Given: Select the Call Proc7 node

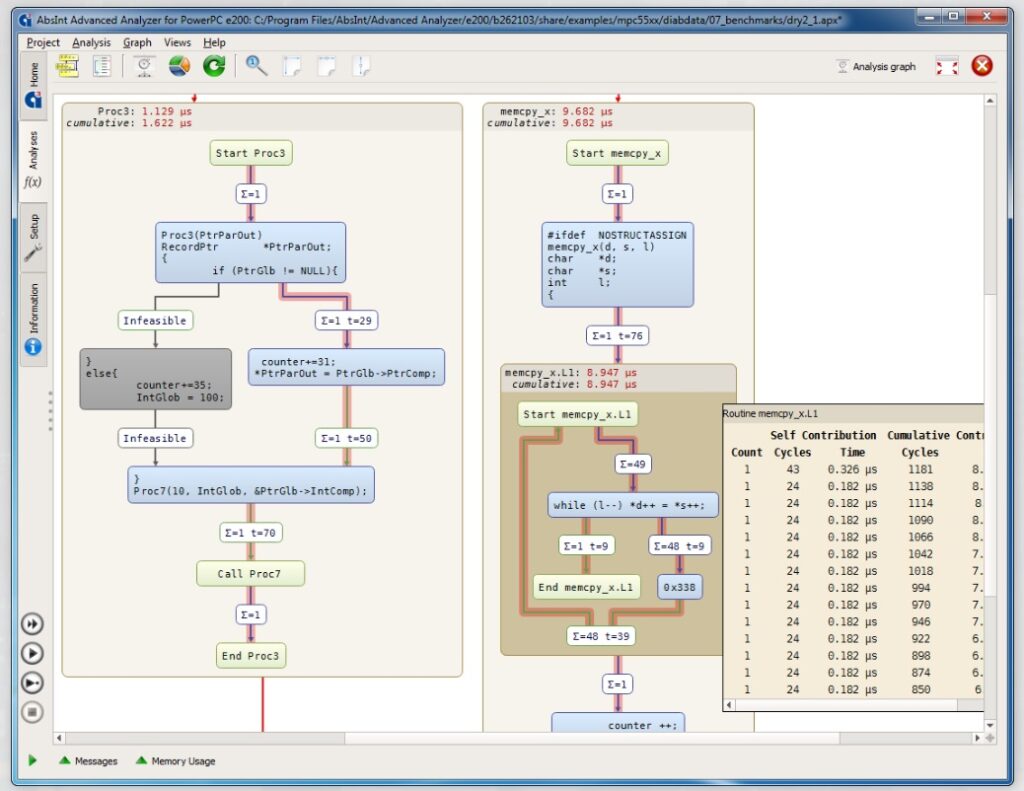Looking at the screenshot, I should (x=250, y=573).
